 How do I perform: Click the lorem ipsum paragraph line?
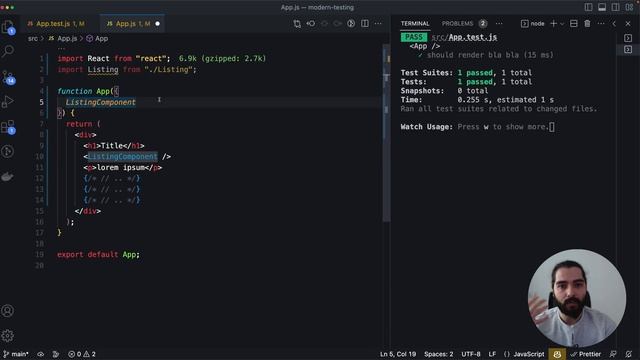(122, 167)
